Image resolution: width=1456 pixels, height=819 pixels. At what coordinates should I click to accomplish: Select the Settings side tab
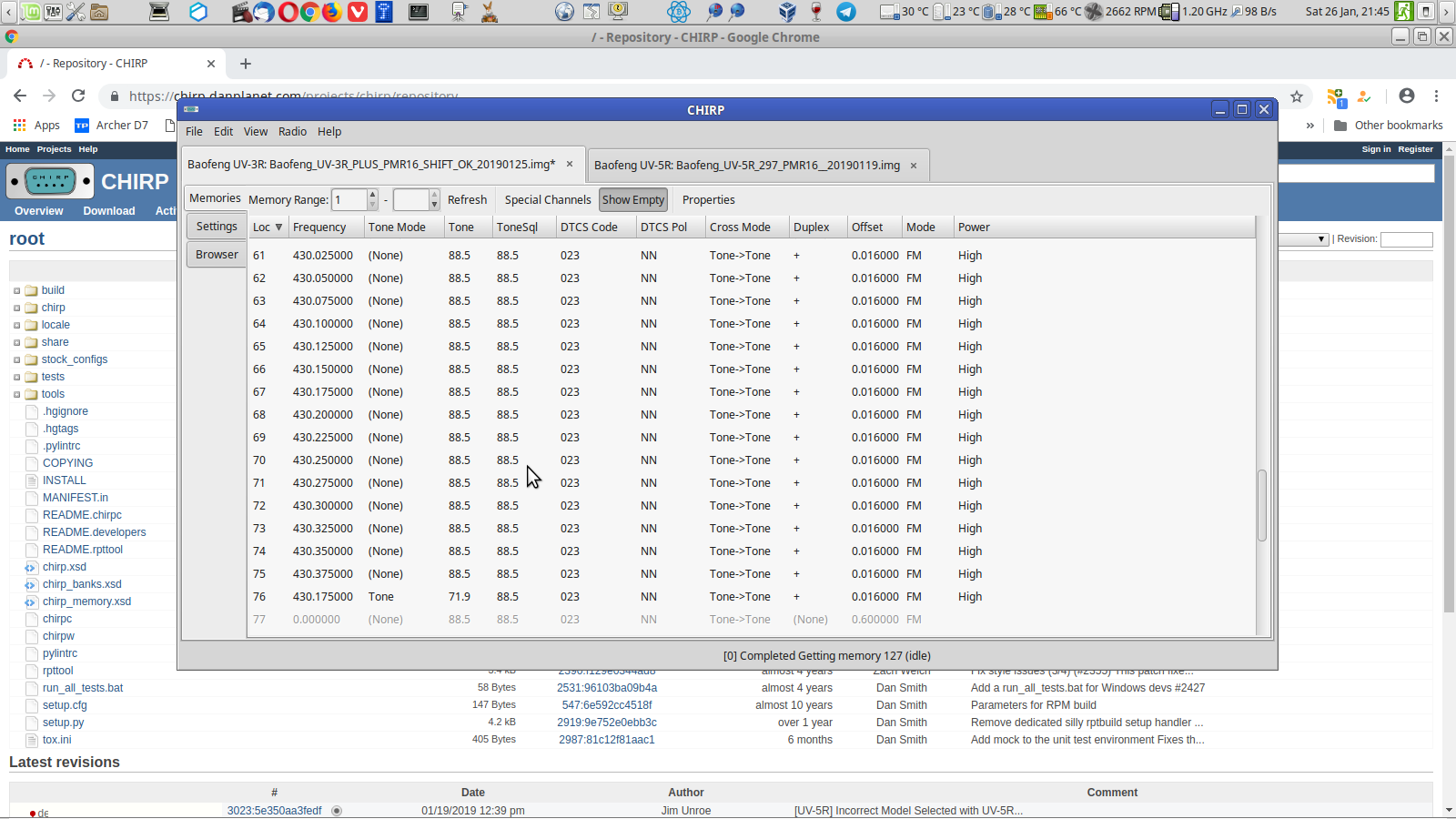click(x=217, y=226)
